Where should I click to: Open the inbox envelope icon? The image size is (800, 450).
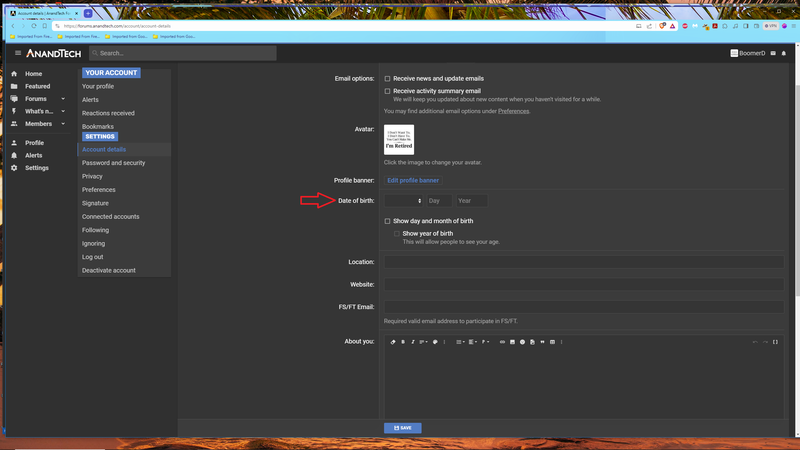(773, 53)
